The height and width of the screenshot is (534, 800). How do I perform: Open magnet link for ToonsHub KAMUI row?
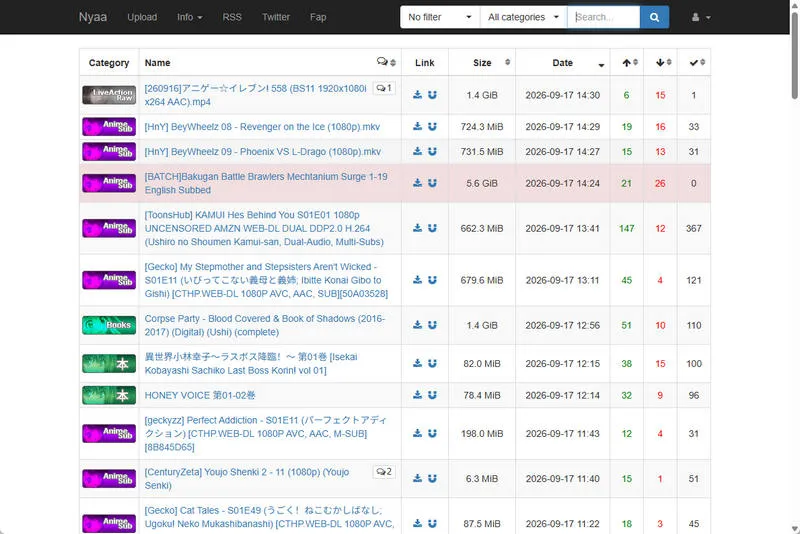point(432,228)
